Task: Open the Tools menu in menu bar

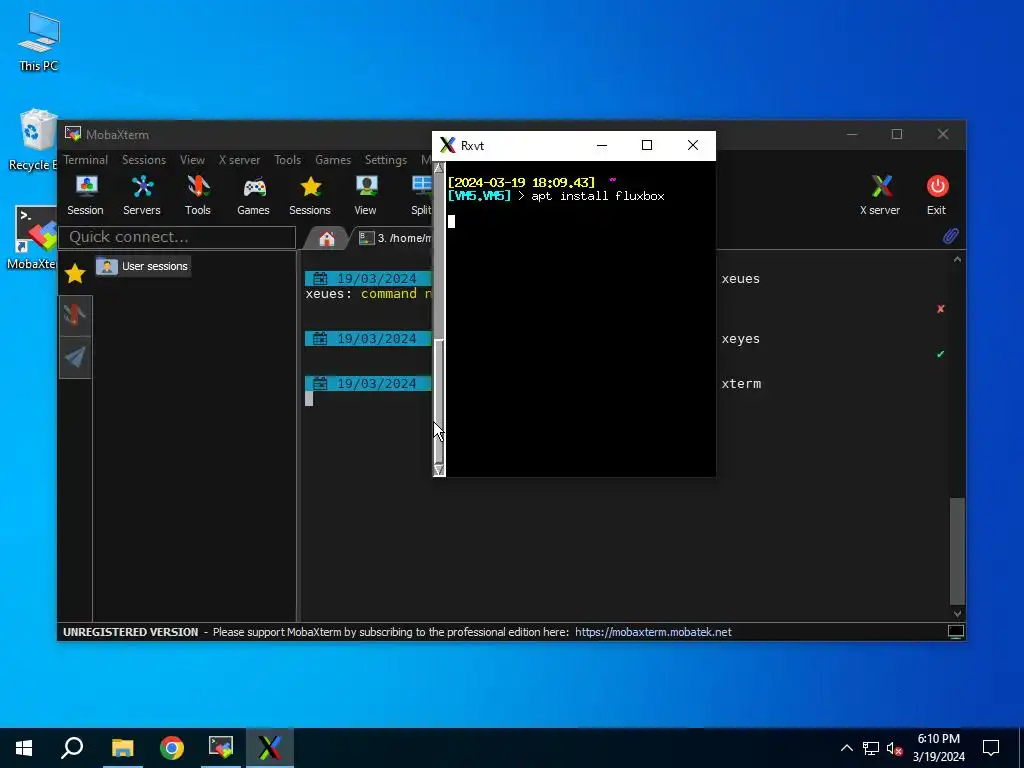Action: pyautogui.click(x=287, y=160)
